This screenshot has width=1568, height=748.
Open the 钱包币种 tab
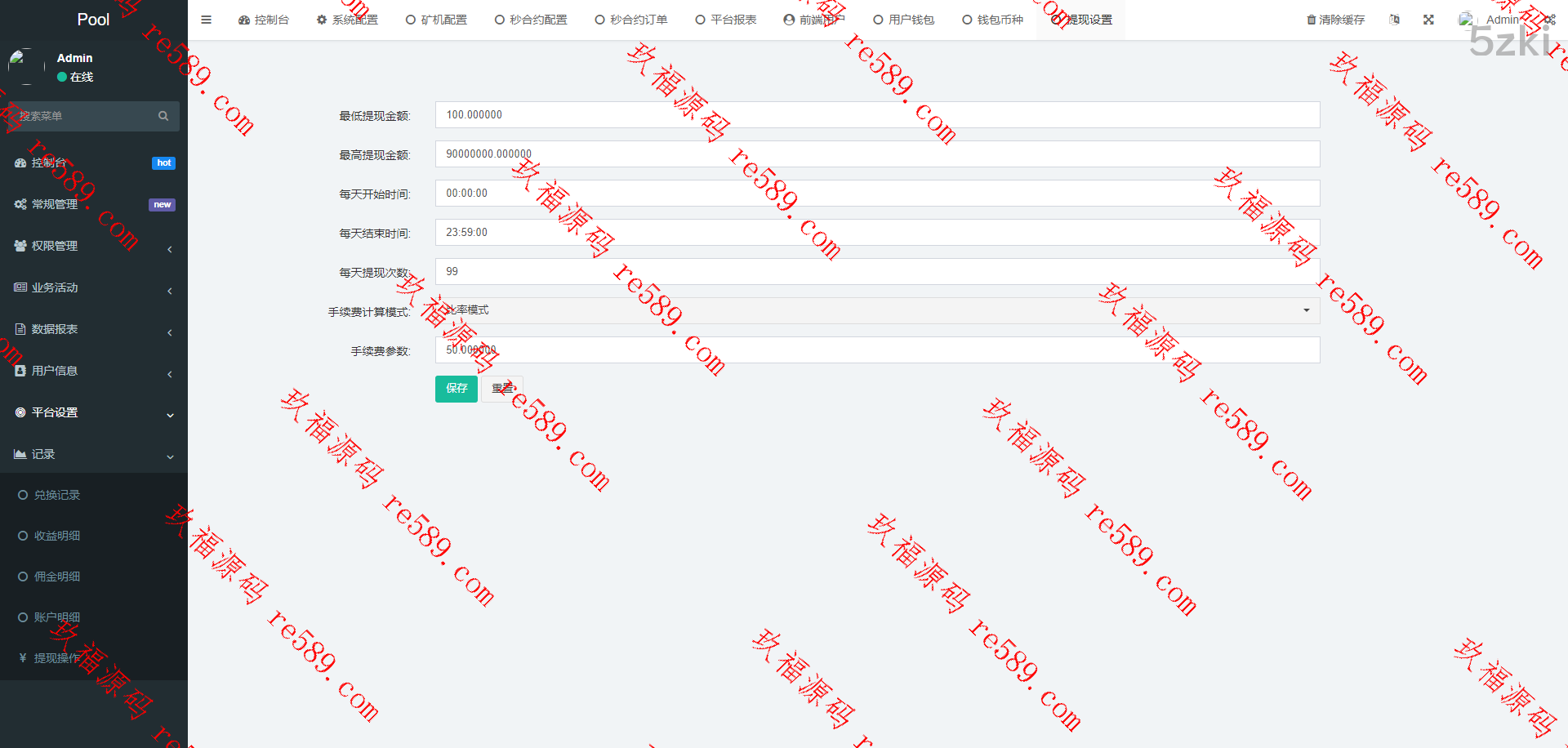(x=992, y=20)
